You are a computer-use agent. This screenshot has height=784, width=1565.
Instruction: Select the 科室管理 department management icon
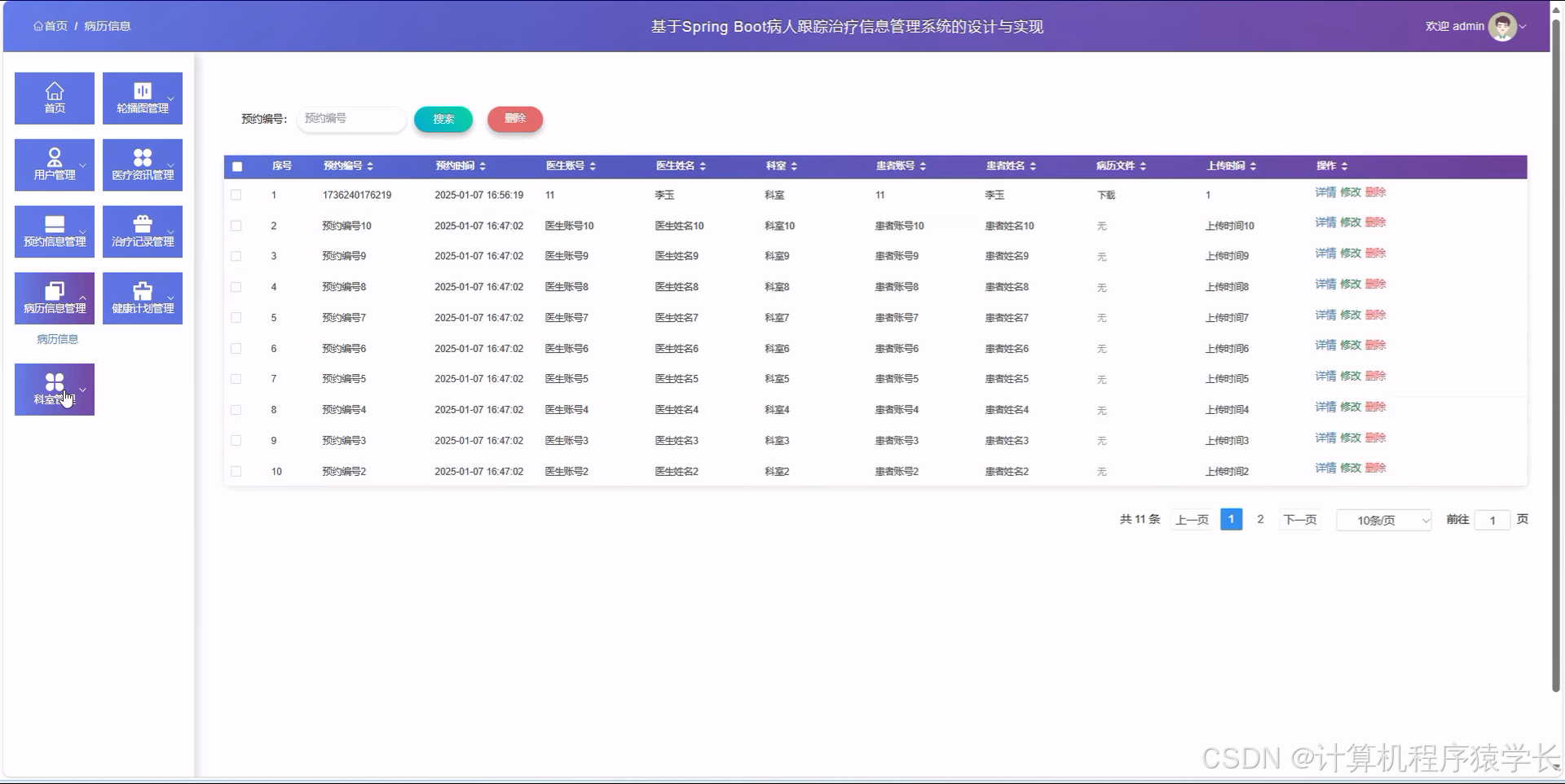pos(54,389)
